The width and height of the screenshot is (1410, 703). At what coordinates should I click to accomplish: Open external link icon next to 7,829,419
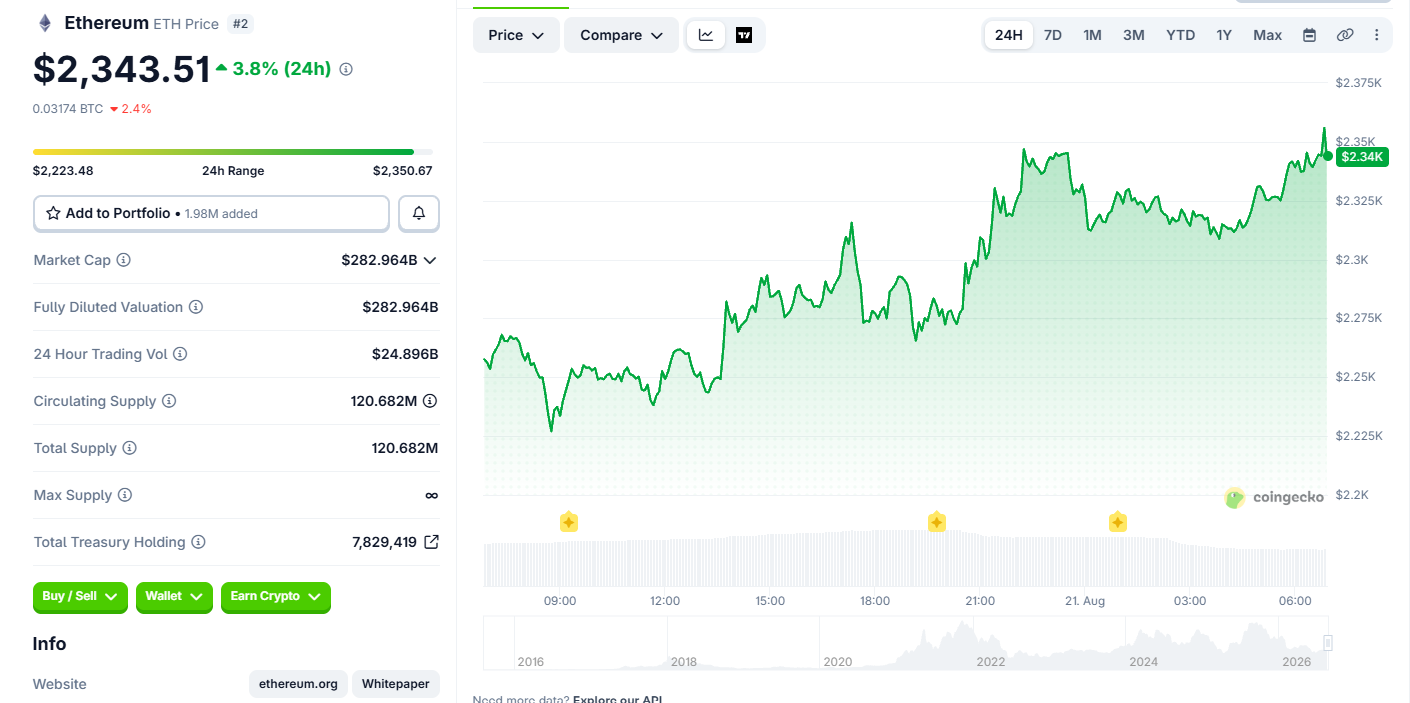coord(431,542)
